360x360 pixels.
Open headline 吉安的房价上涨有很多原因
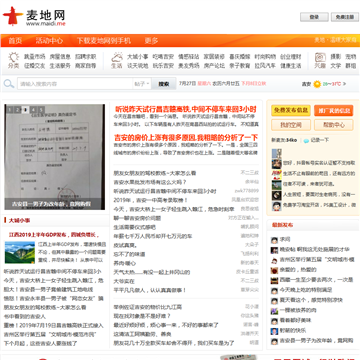(x=186, y=137)
